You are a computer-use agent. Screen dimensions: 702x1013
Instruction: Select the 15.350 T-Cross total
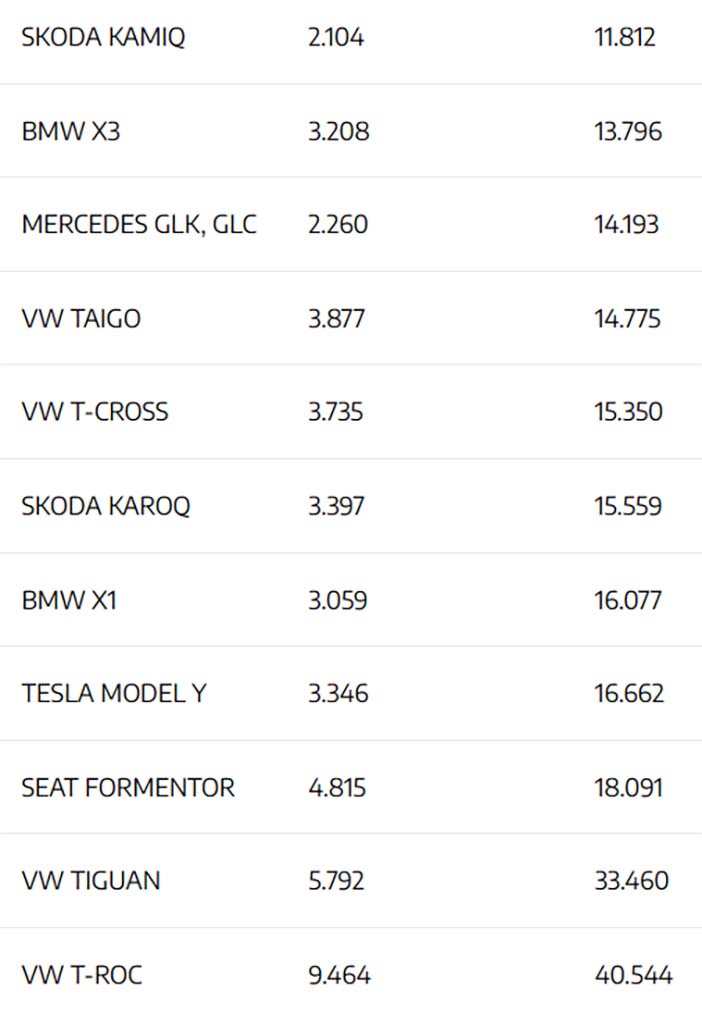(628, 412)
